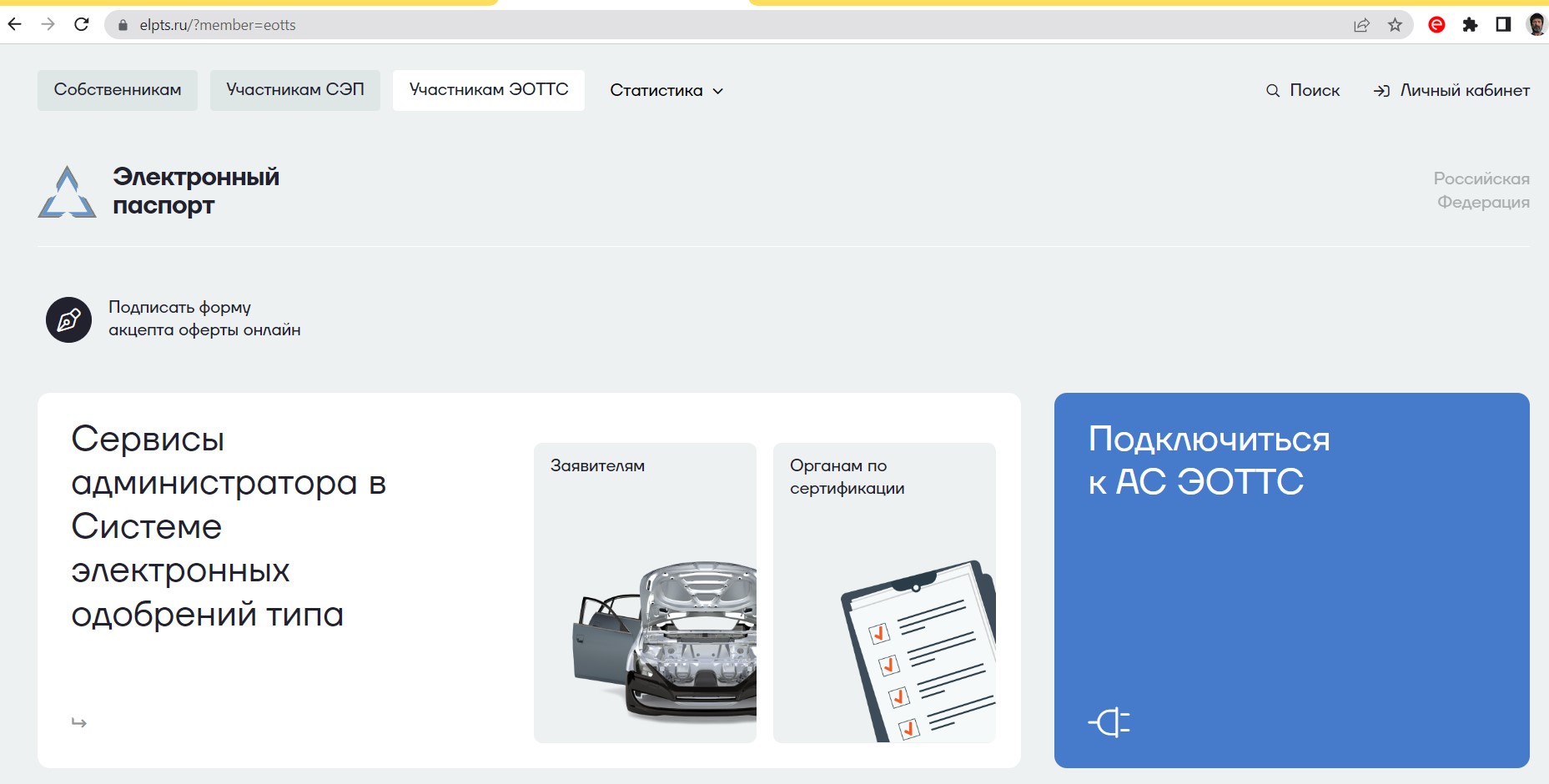Open Подписать форму акцепта оферты онлайн
1549x784 pixels.
click(204, 319)
